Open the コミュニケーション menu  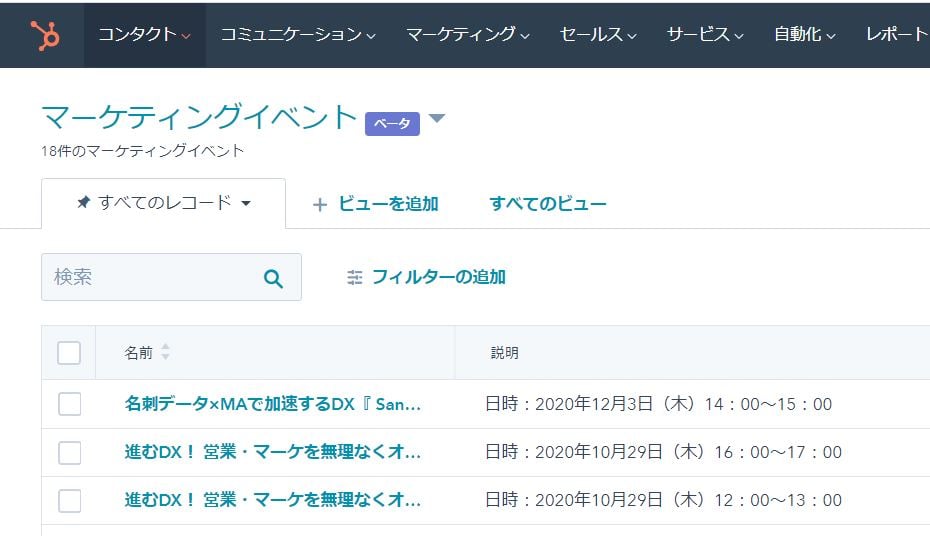298,34
